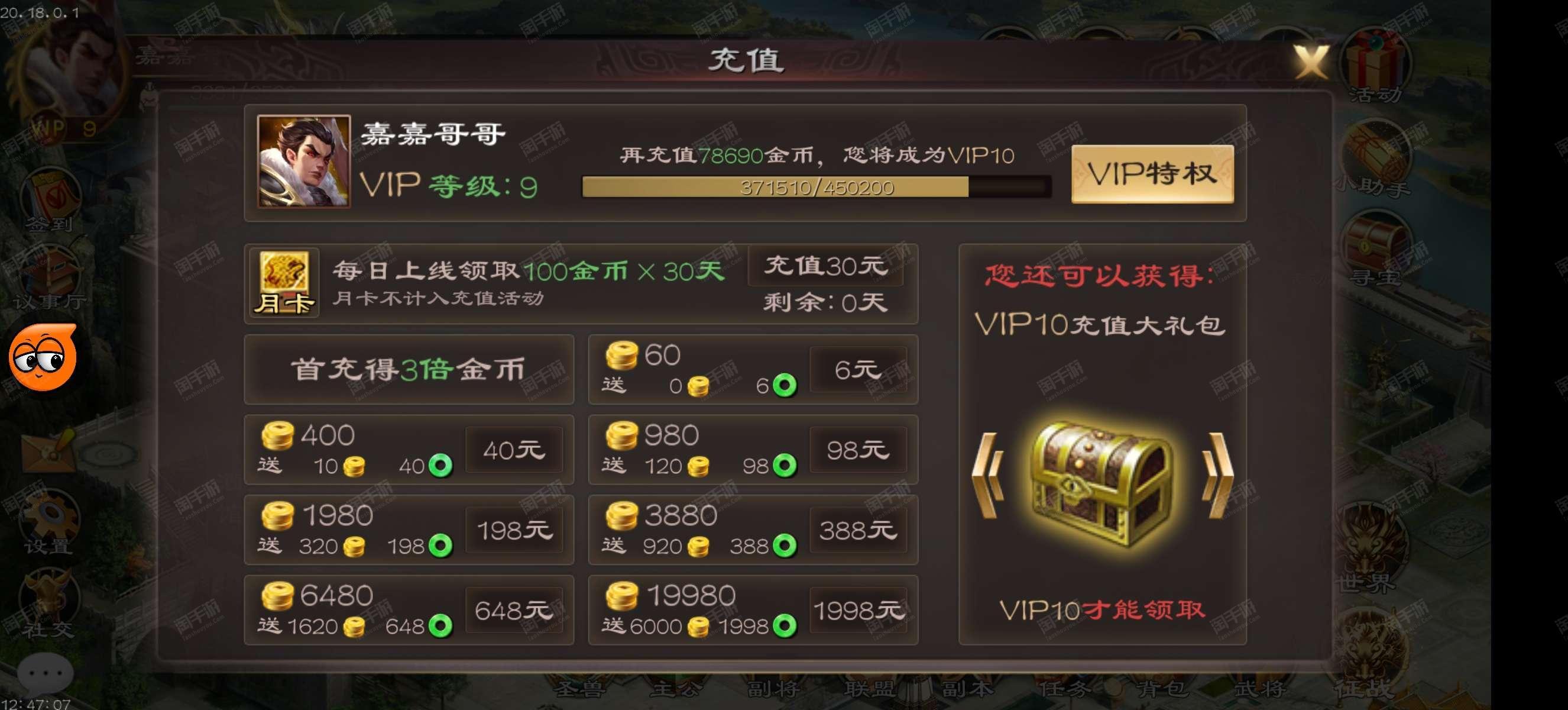Purchase the 648元 gold pack

[514, 610]
